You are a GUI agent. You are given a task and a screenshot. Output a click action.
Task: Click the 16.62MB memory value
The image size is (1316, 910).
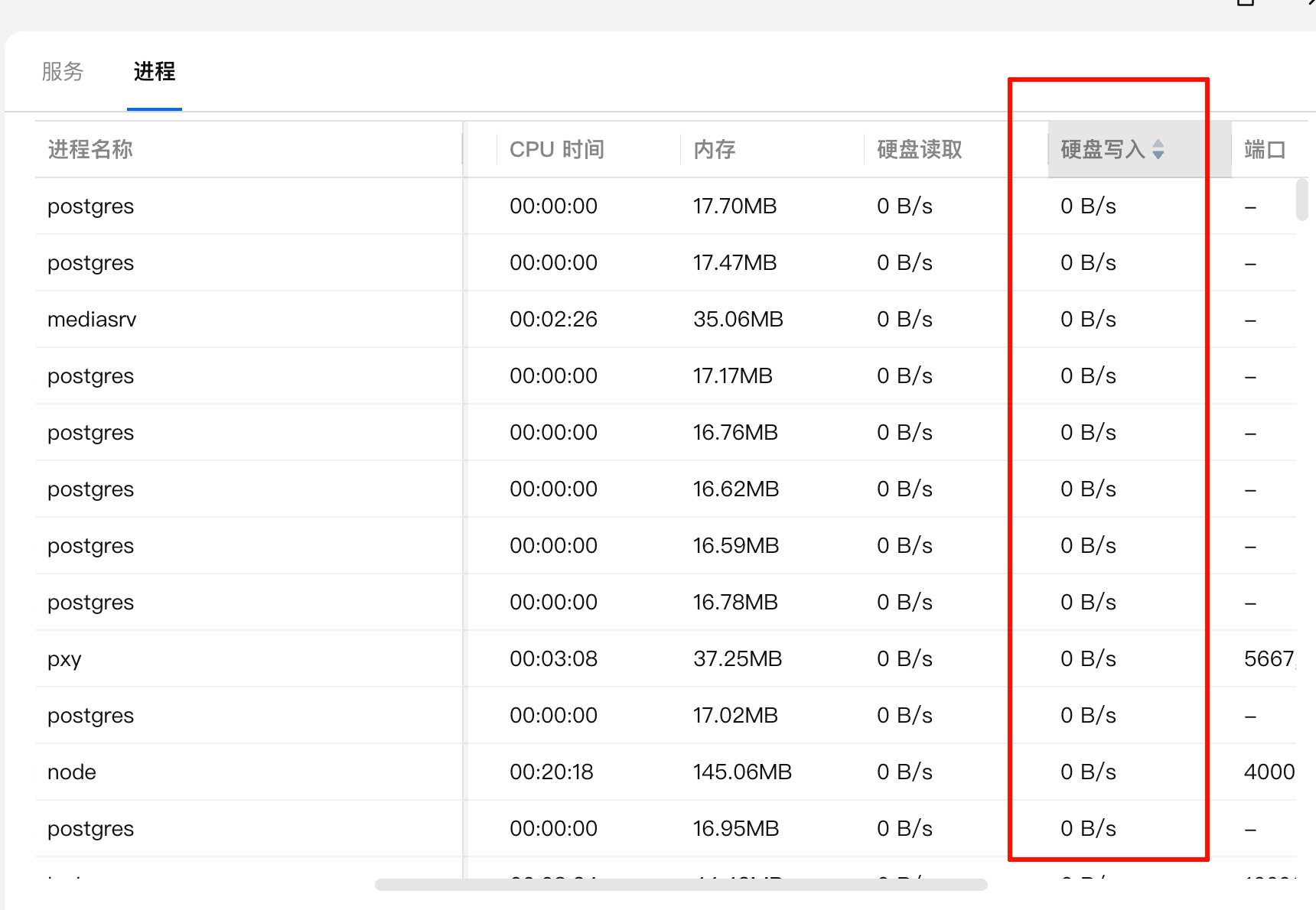tap(736, 489)
